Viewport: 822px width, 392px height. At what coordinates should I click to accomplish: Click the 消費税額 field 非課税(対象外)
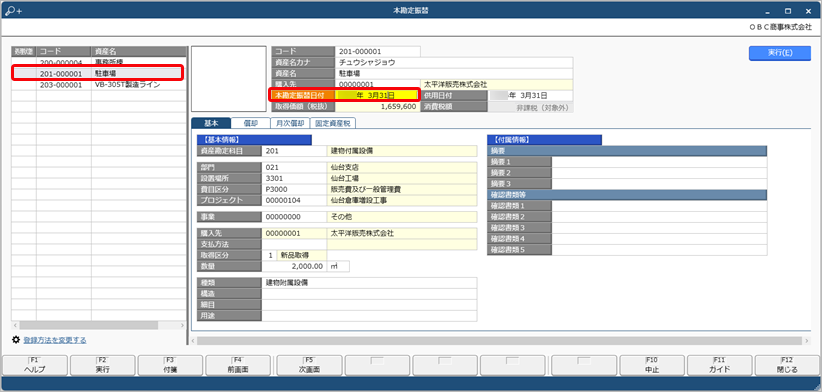click(530, 107)
